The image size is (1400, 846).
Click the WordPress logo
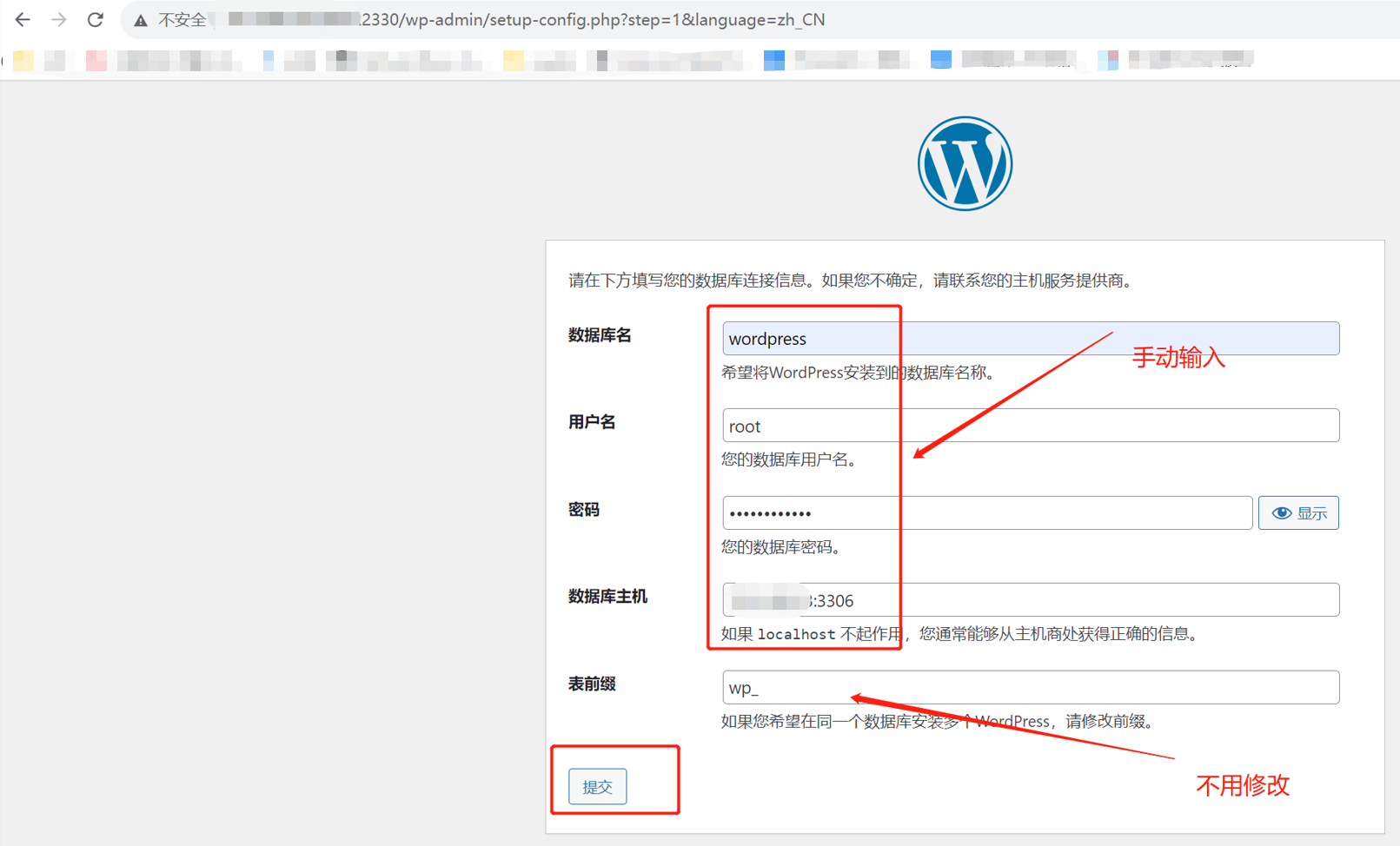[x=965, y=163]
